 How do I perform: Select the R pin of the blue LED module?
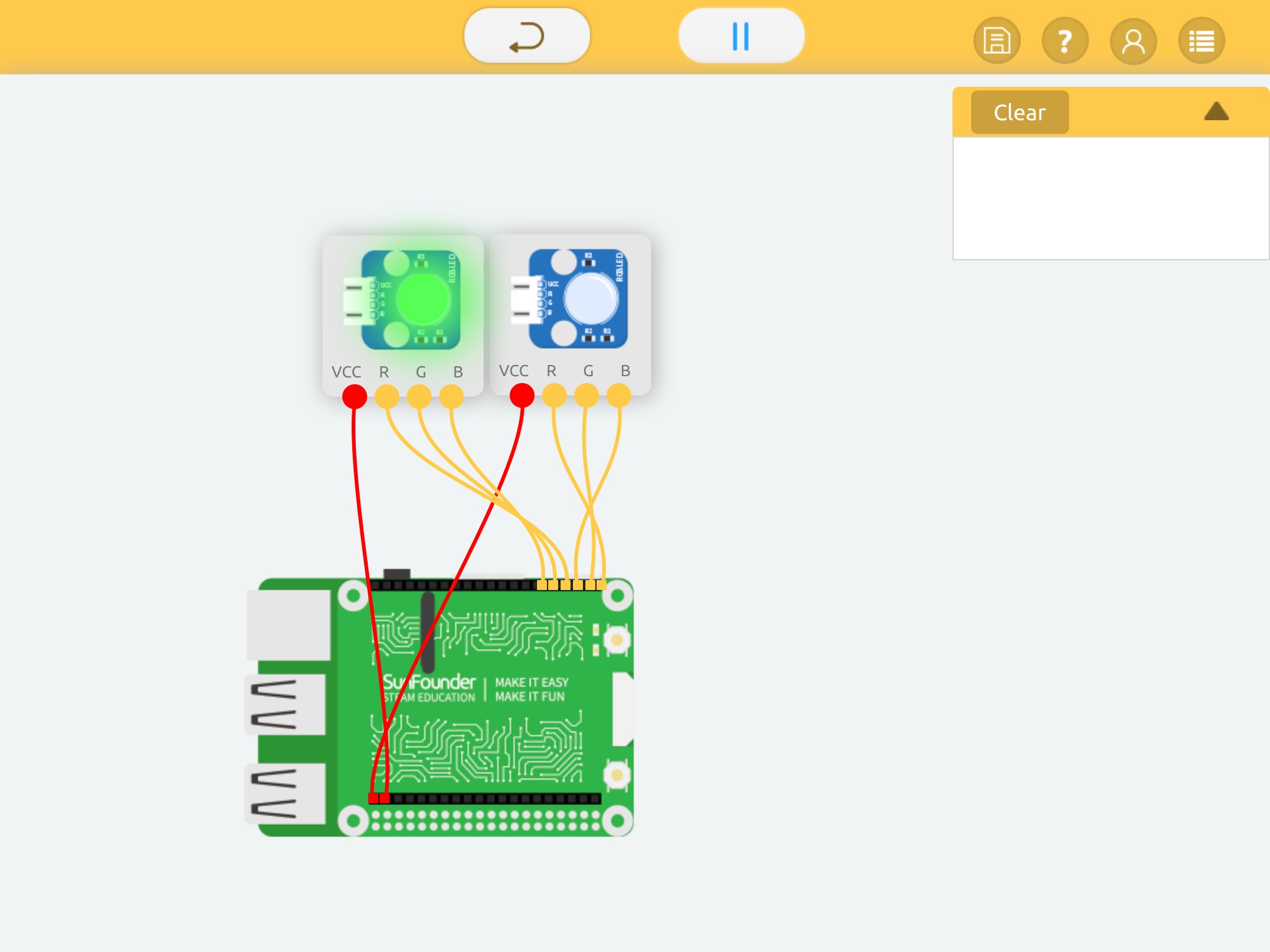click(x=554, y=395)
